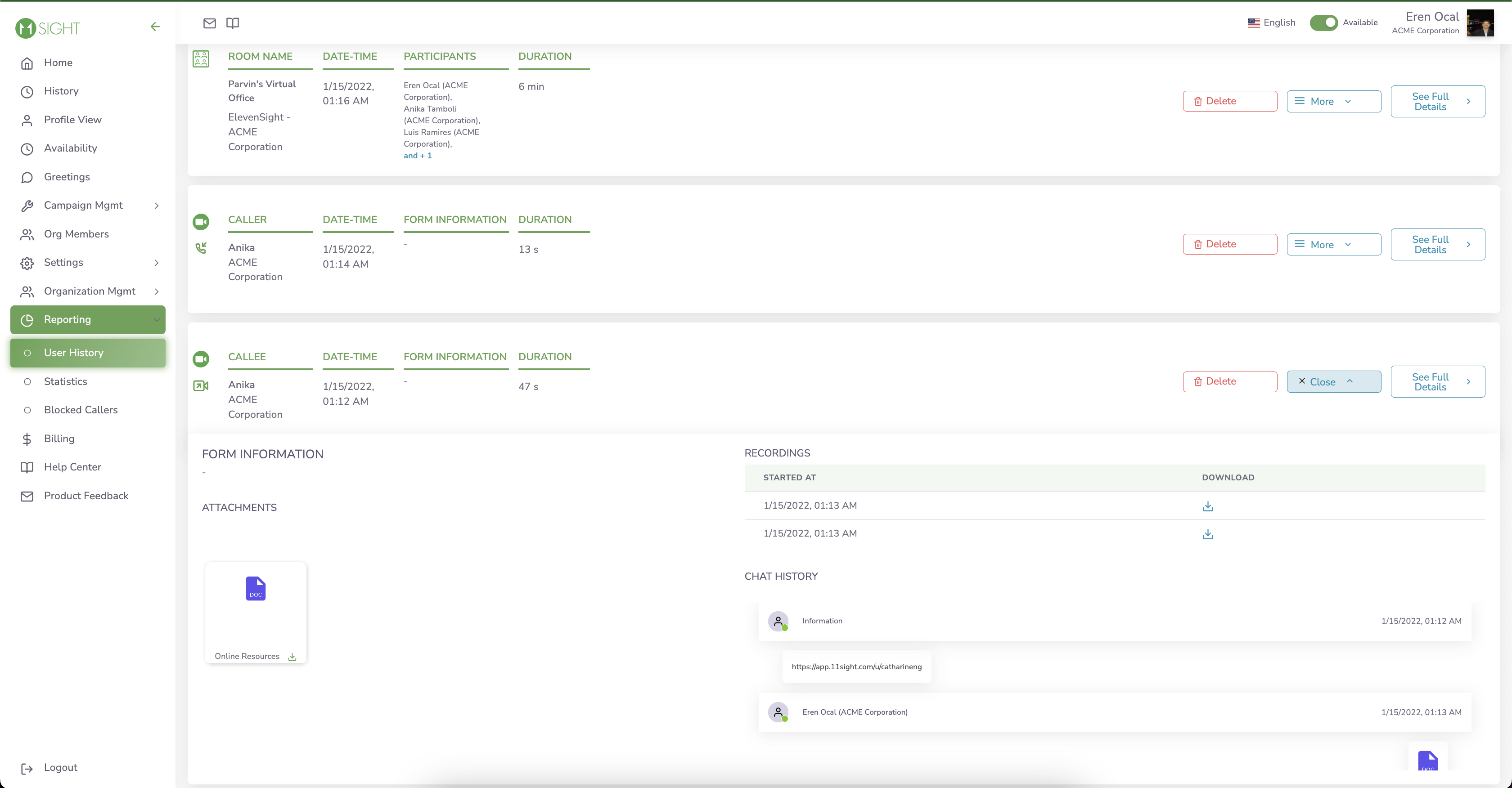1512x788 pixels.
Task: Click the DOC file icon in attachments
Action: pos(255,588)
